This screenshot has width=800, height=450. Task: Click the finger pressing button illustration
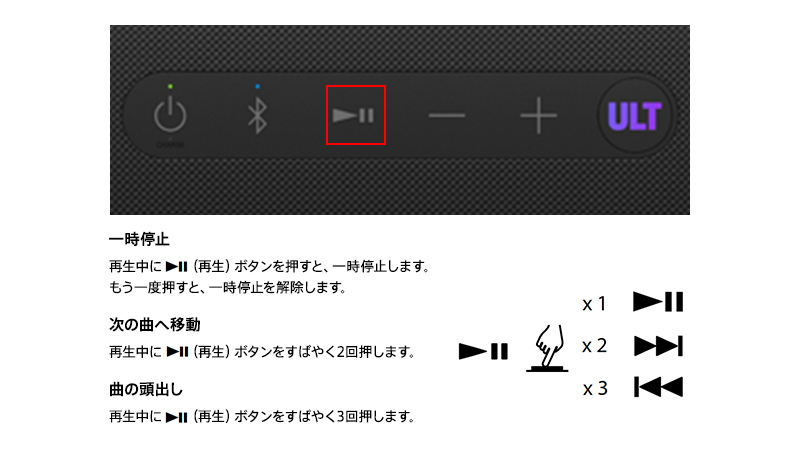click(547, 348)
